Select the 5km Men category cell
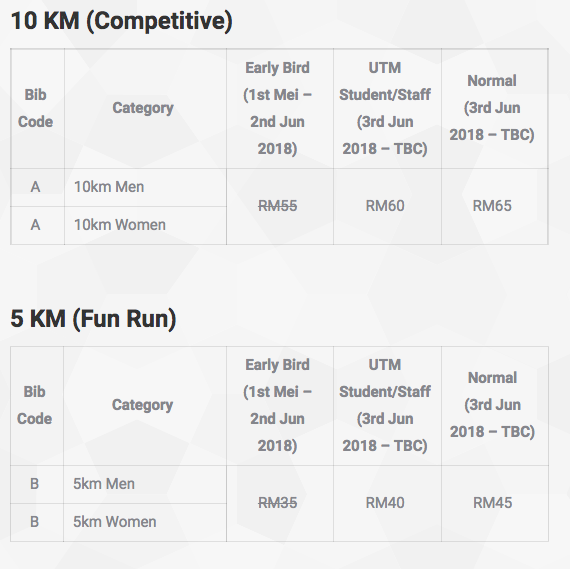 145,484
